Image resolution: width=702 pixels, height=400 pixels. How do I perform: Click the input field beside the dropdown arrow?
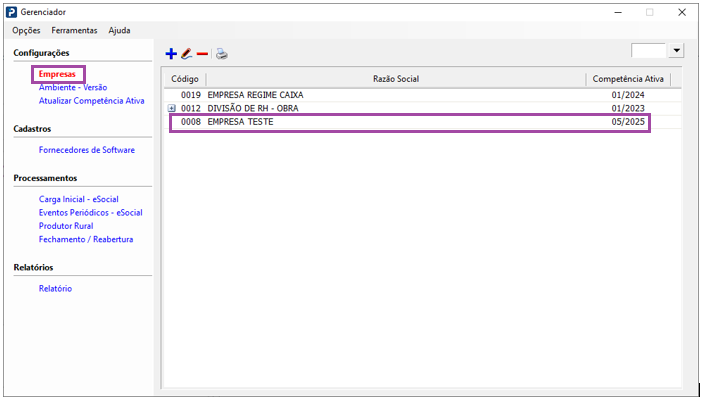pyautogui.click(x=649, y=51)
